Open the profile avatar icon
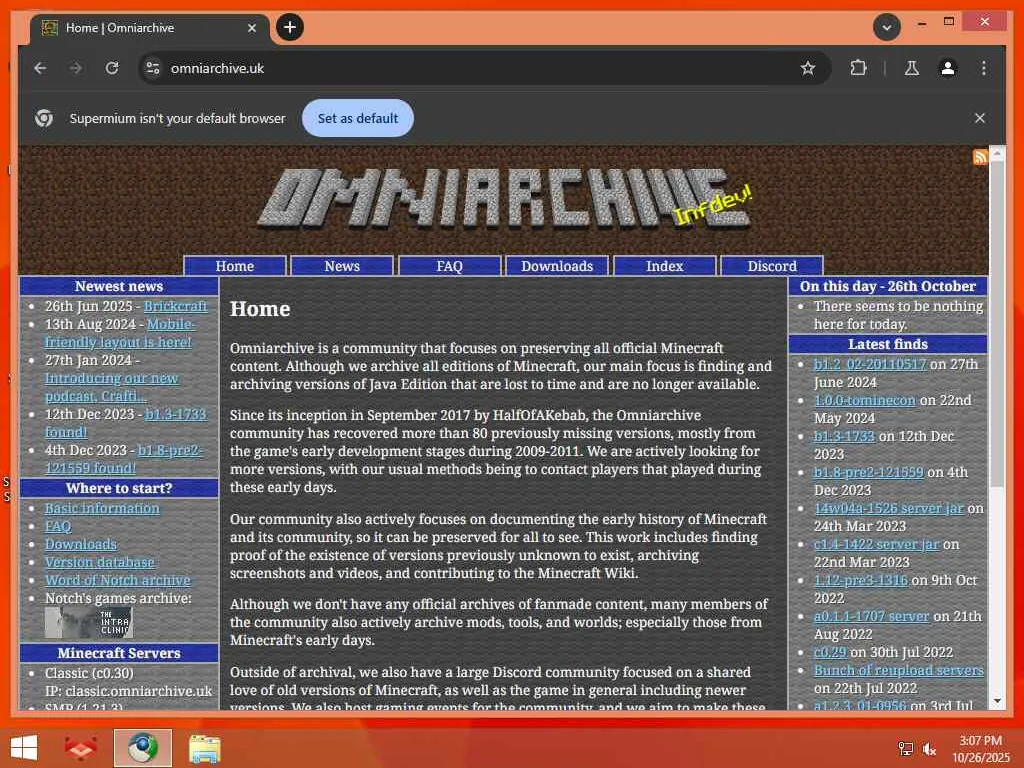1024x768 pixels. [x=948, y=68]
